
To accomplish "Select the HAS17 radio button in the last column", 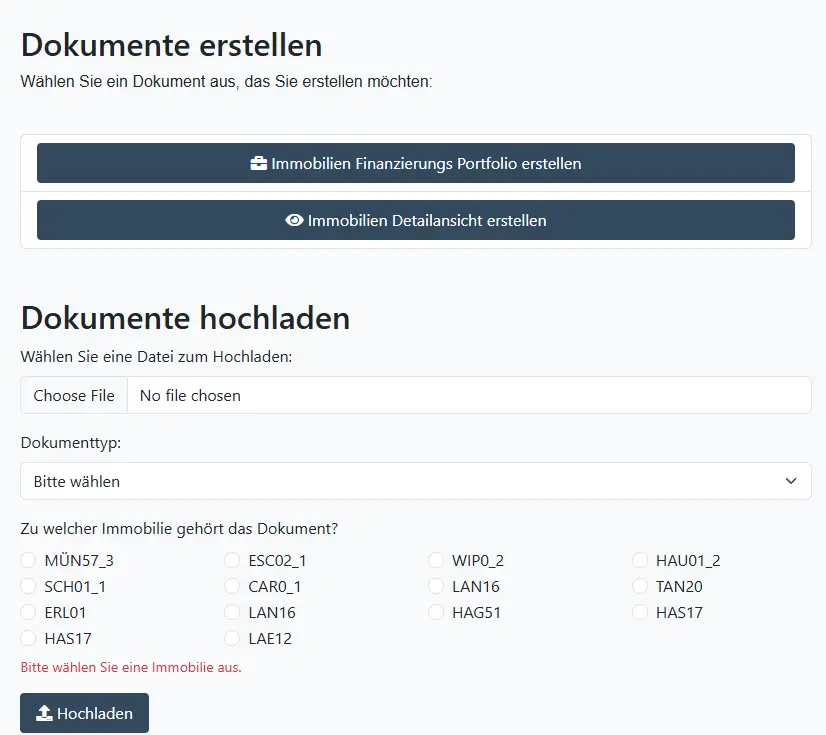I will click(640, 612).
